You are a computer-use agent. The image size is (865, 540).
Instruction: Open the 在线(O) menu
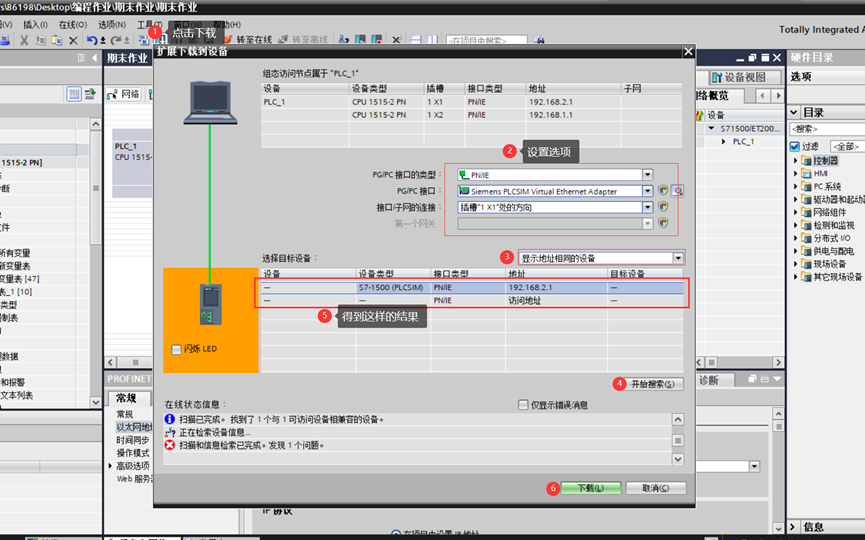pyautogui.click(x=73, y=25)
